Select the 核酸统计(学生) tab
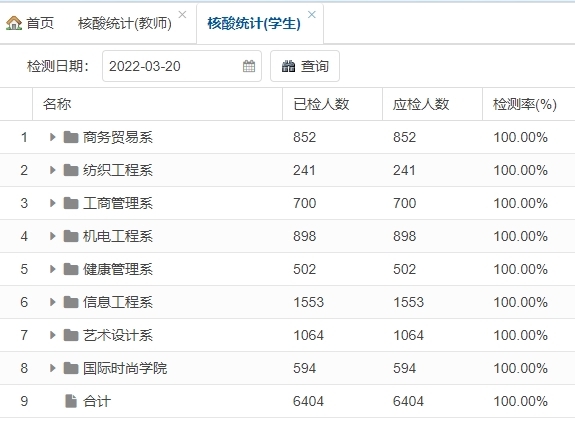The width and height of the screenshot is (575, 427). (254, 23)
